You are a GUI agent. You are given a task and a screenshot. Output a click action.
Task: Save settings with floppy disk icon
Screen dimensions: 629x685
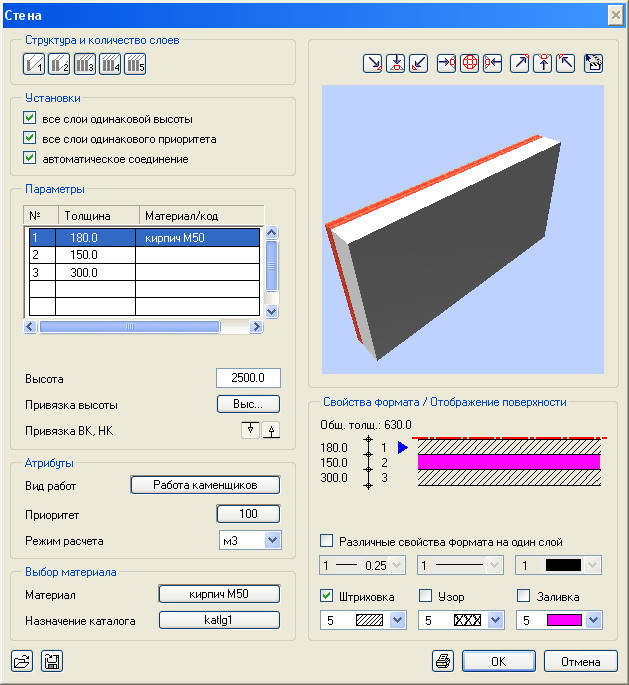52,661
